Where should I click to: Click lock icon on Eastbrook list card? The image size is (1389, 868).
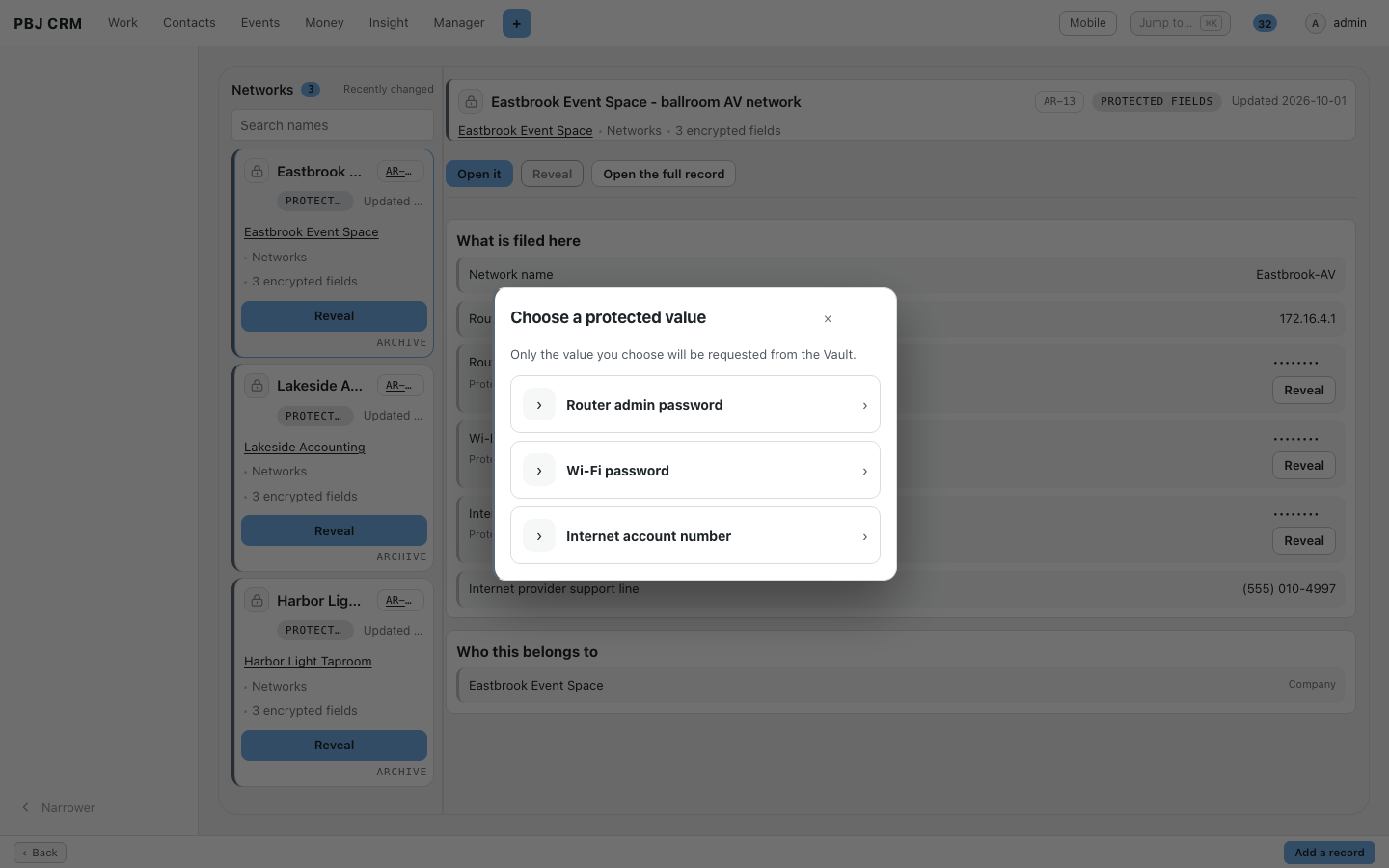[x=257, y=172]
